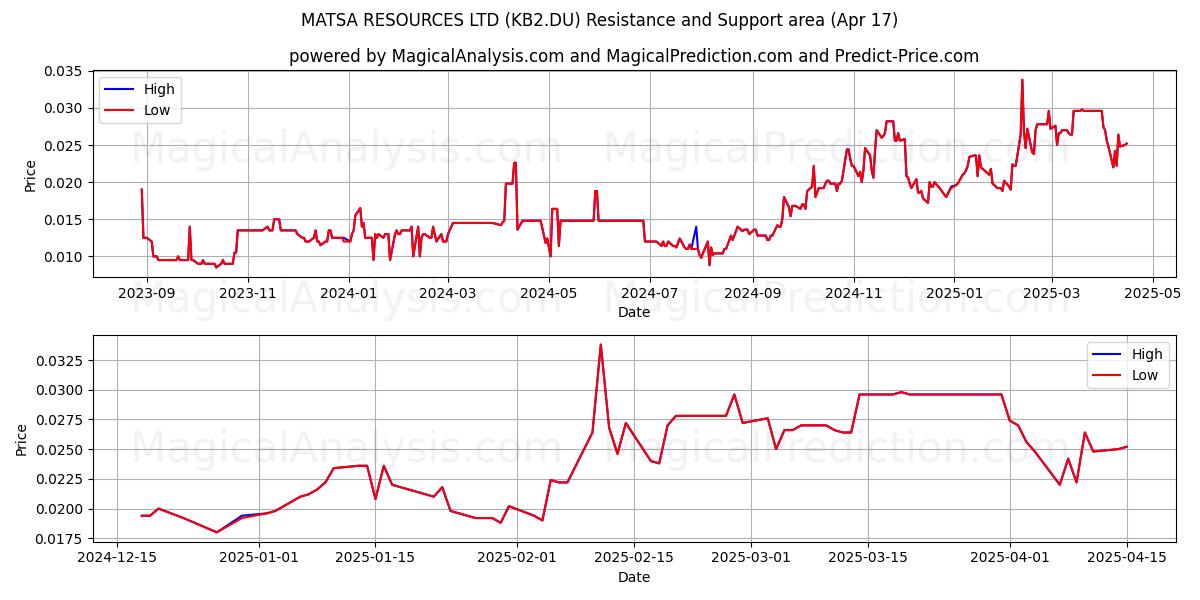
Task: Click the 0.0200 y-axis tick label
Action: (62, 509)
